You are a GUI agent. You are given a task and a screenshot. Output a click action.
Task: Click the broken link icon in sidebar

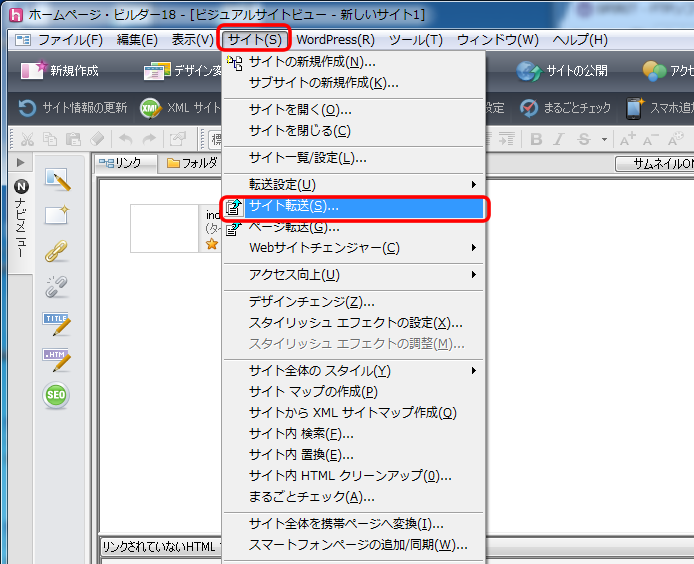[56, 286]
